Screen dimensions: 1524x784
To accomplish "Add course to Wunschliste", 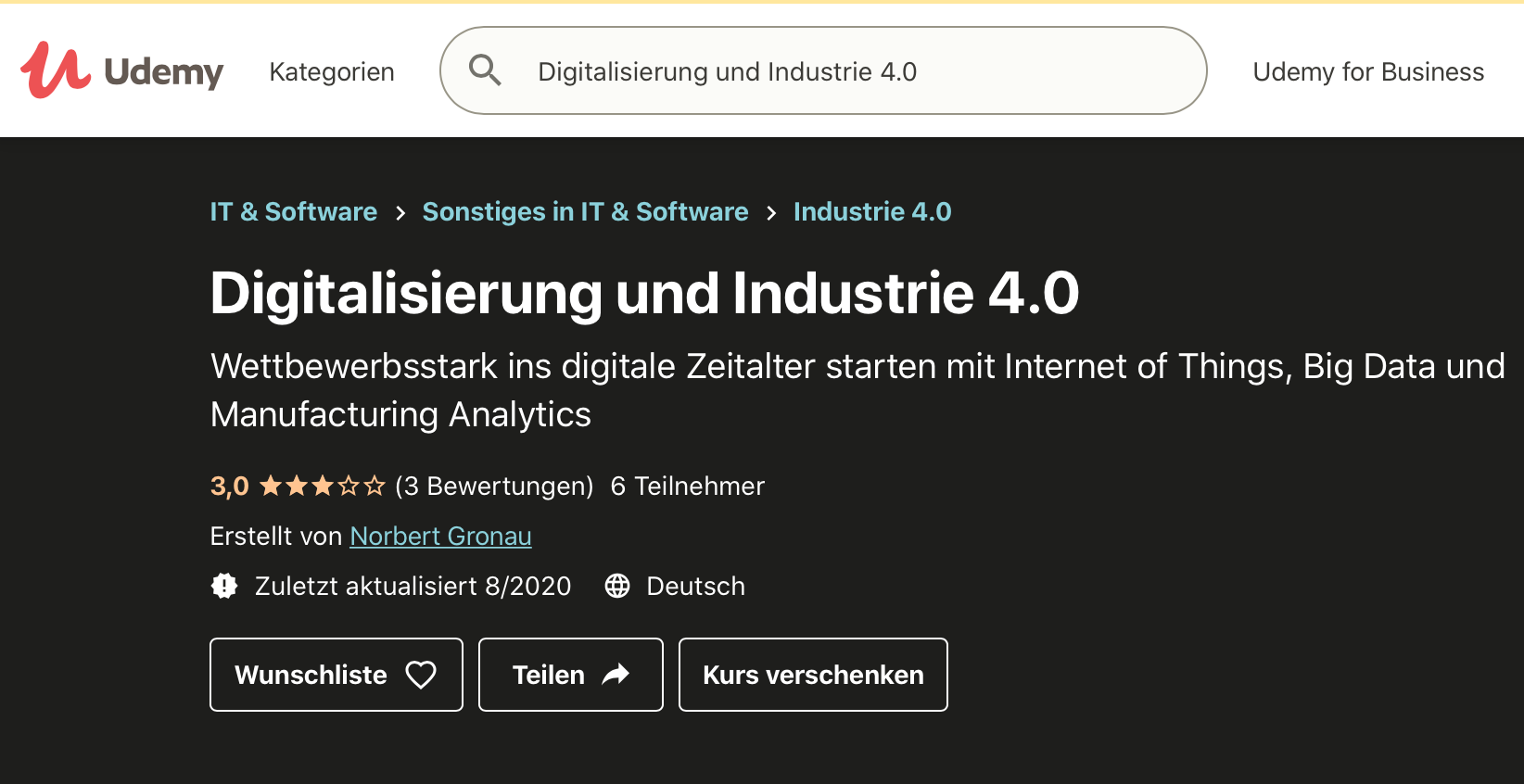I will click(x=337, y=675).
